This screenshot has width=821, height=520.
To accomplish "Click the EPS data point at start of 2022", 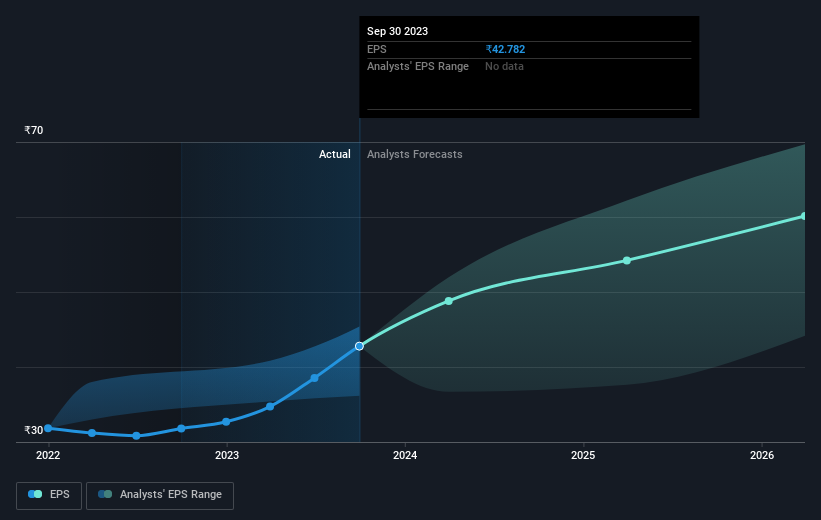I will tap(48, 428).
